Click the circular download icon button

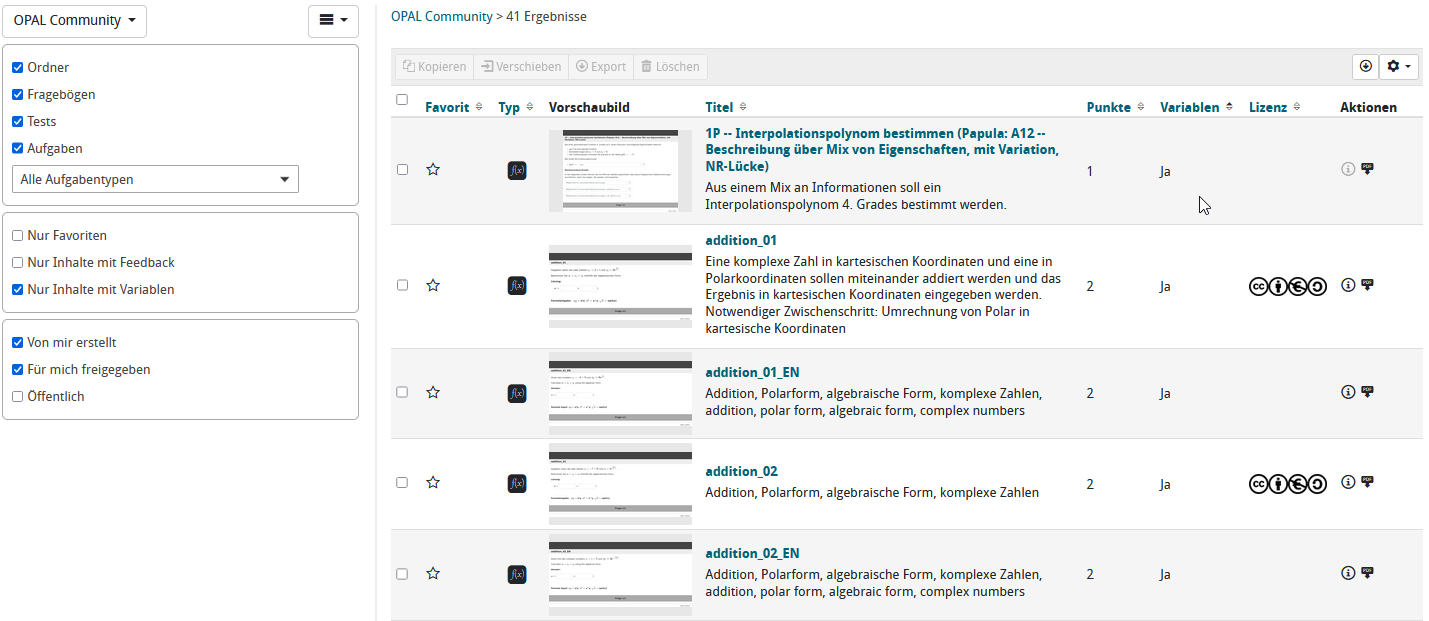click(1365, 66)
